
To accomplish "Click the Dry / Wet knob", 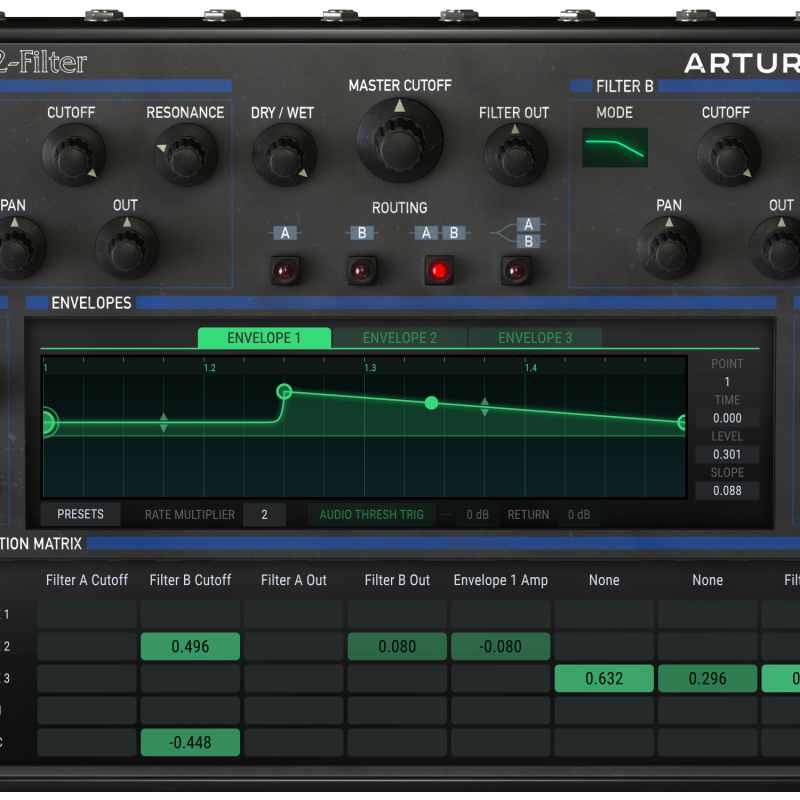I will tap(285, 155).
